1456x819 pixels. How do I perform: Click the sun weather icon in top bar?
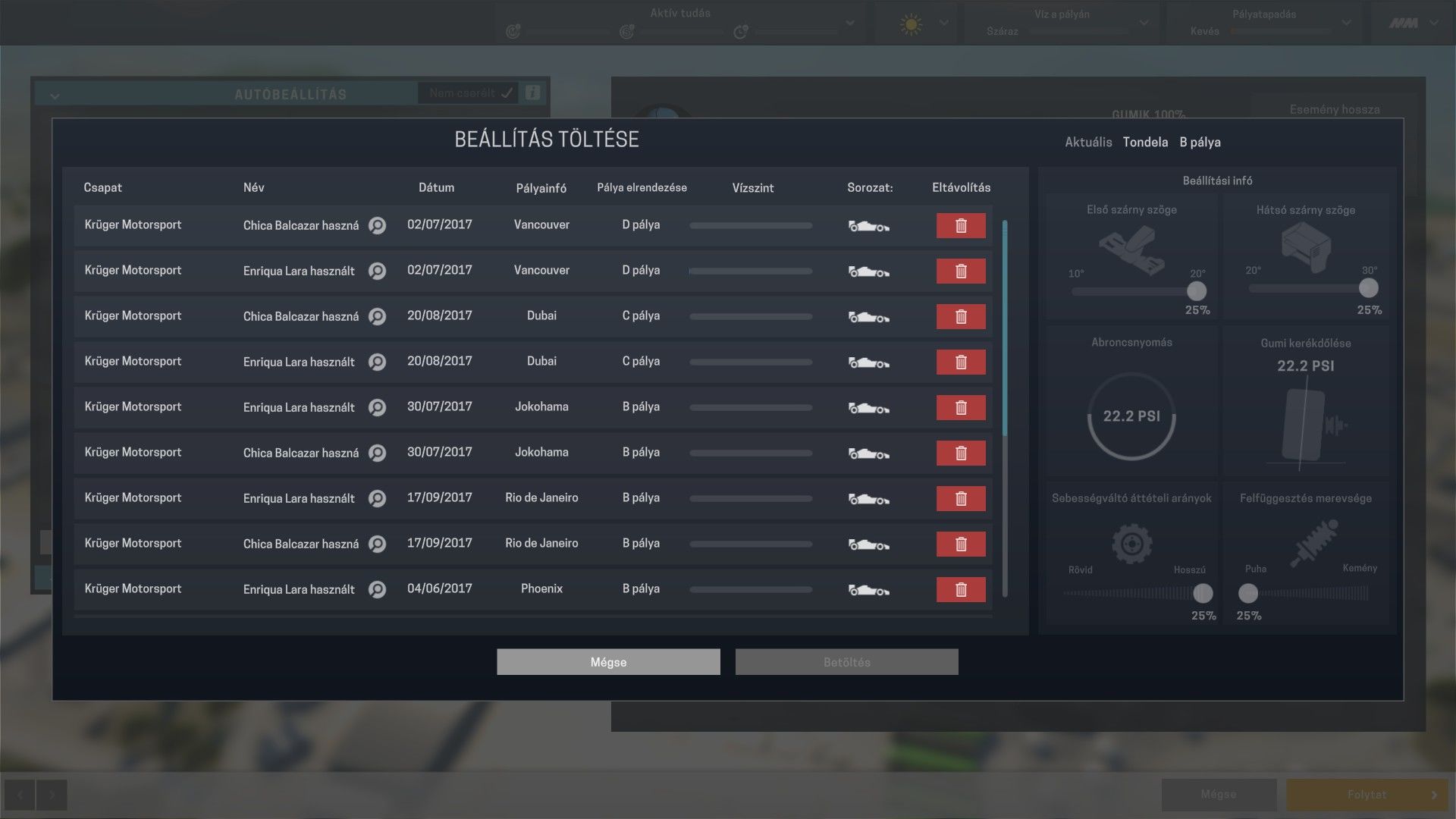911,24
